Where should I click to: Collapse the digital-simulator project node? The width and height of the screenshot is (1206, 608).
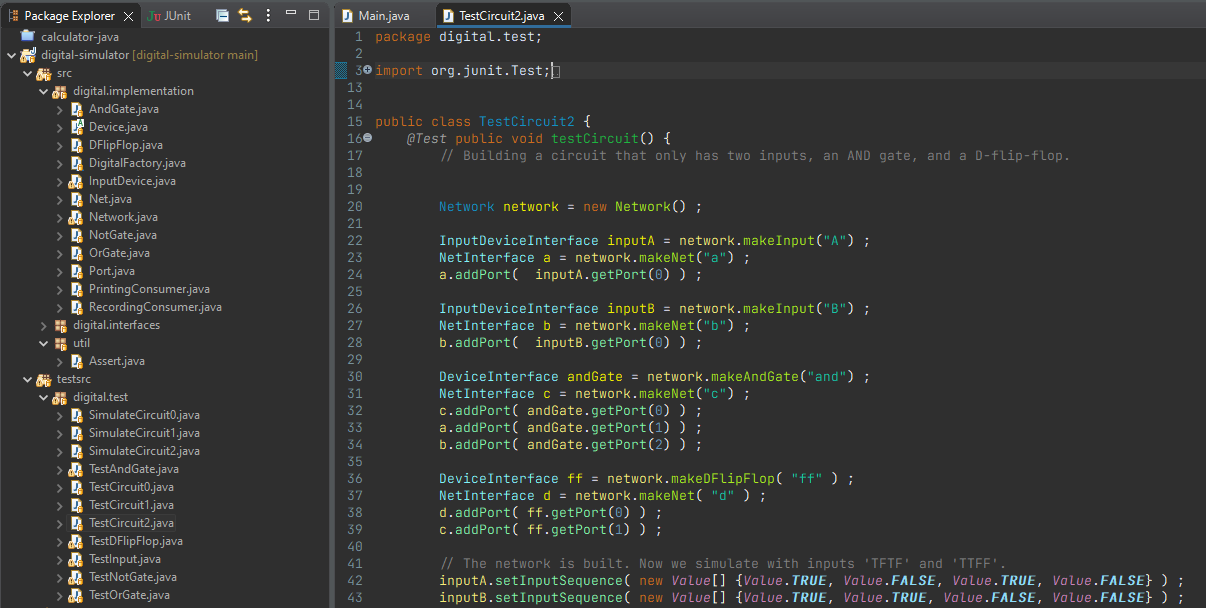pos(11,55)
